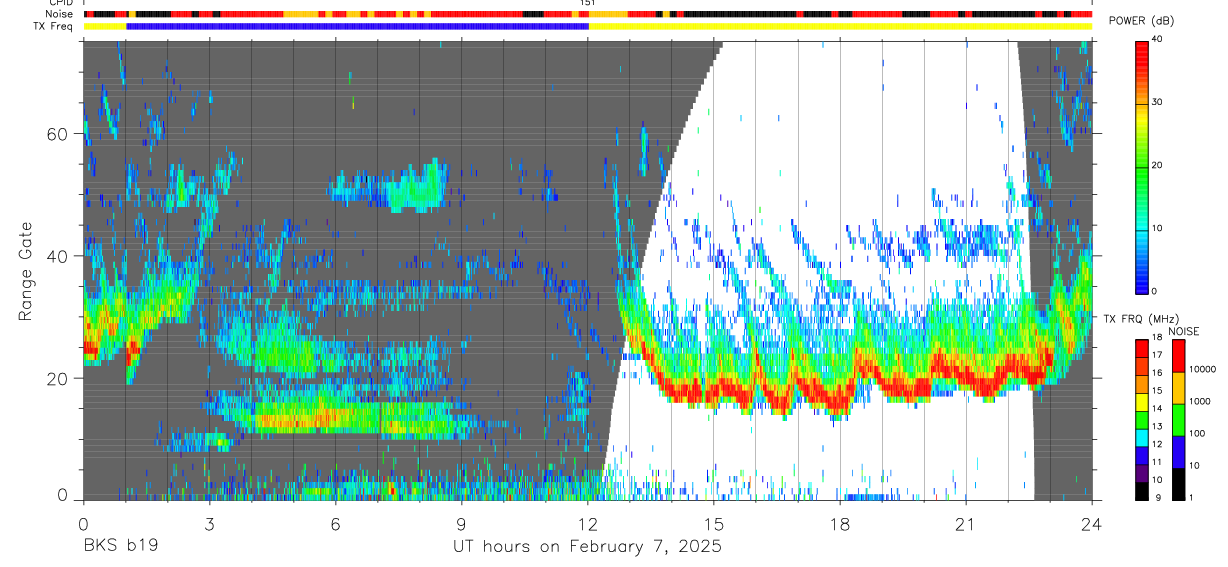Image resolution: width=1228 pixels, height=567 pixels.
Task: Click the y-axis tick label '40'
Action: (x=59, y=256)
